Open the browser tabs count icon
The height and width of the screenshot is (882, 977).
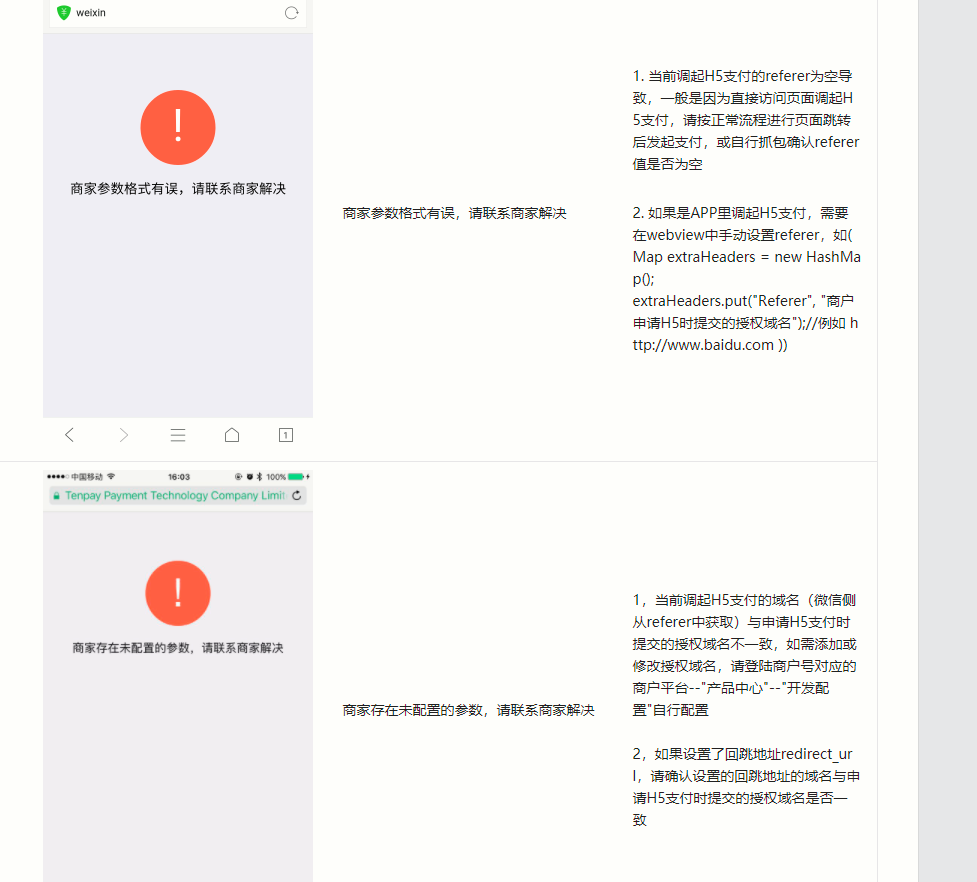[x=285, y=435]
